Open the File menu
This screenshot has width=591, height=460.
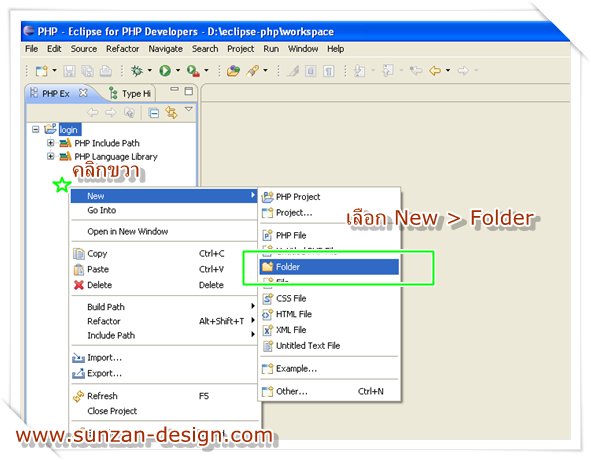click(x=31, y=49)
